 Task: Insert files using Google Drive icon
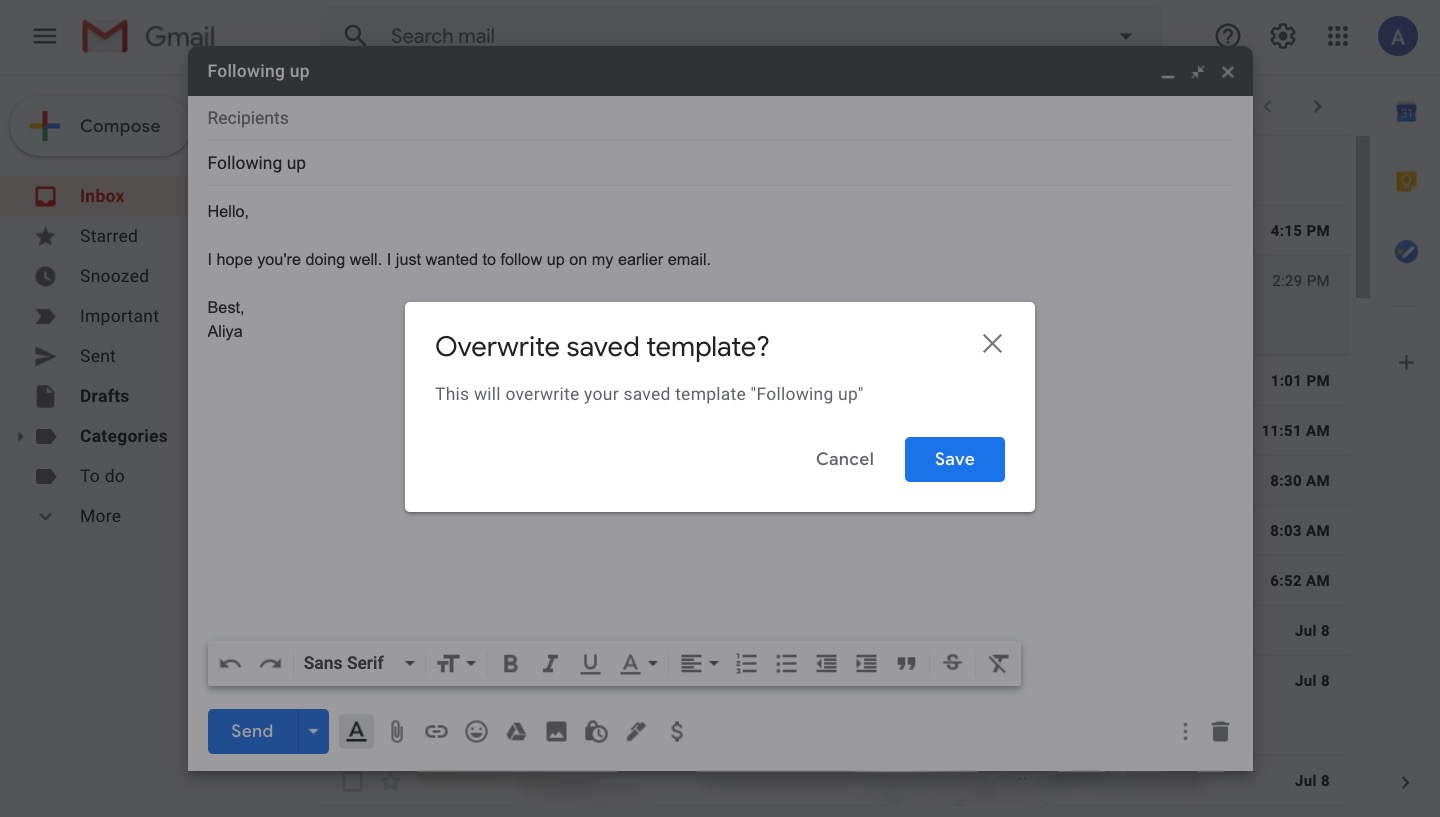coord(516,732)
